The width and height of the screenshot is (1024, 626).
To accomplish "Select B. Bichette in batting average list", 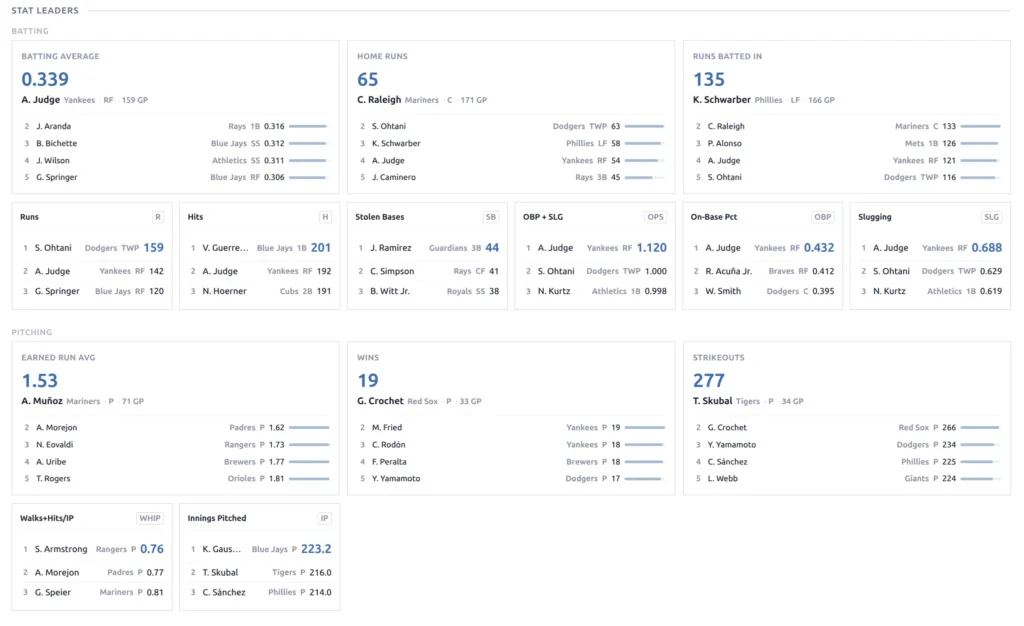I will [56, 143].
